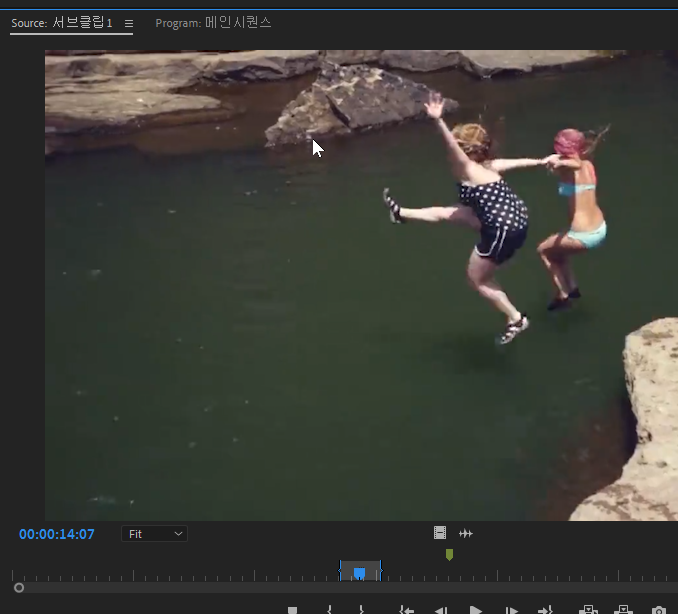The height and width of the screenshot is (614, 678).
Task: Click the Drag Audio Only waveform icon
Action: (x=466, y=534)
